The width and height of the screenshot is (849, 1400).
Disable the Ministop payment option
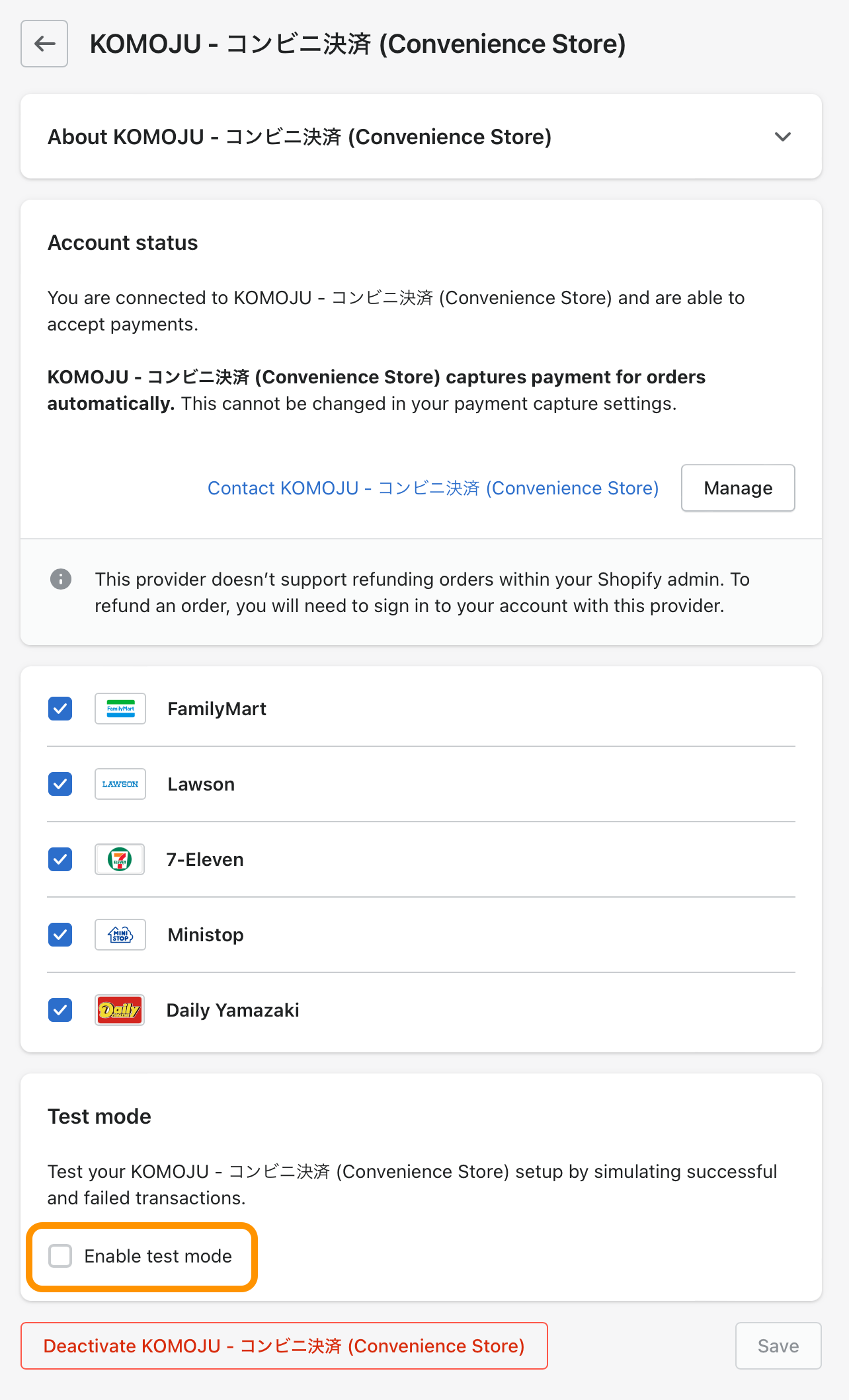click(x=60, y=935)
